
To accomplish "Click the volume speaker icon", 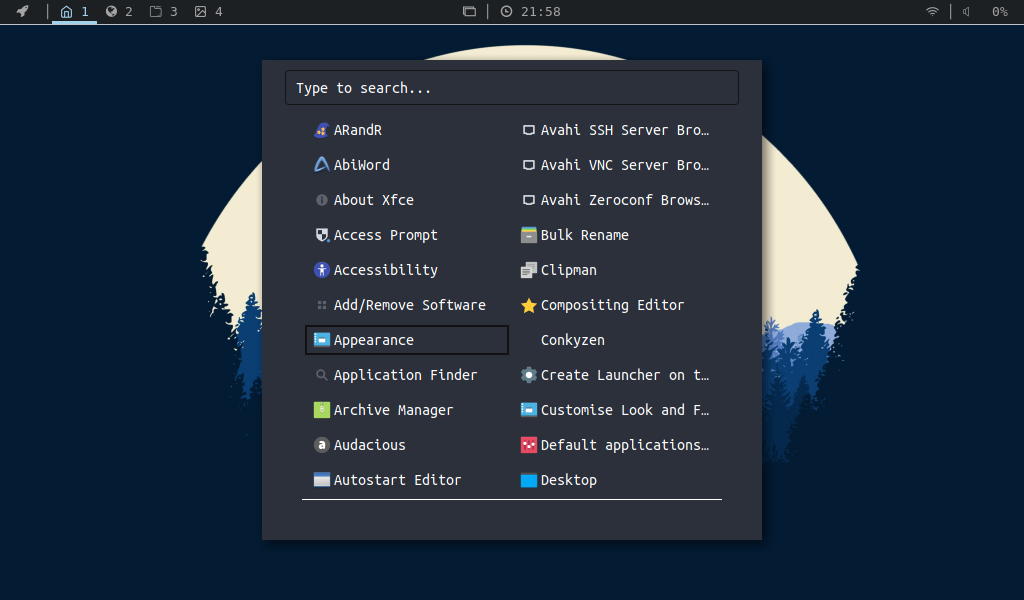I will click(x=967, y=11).
